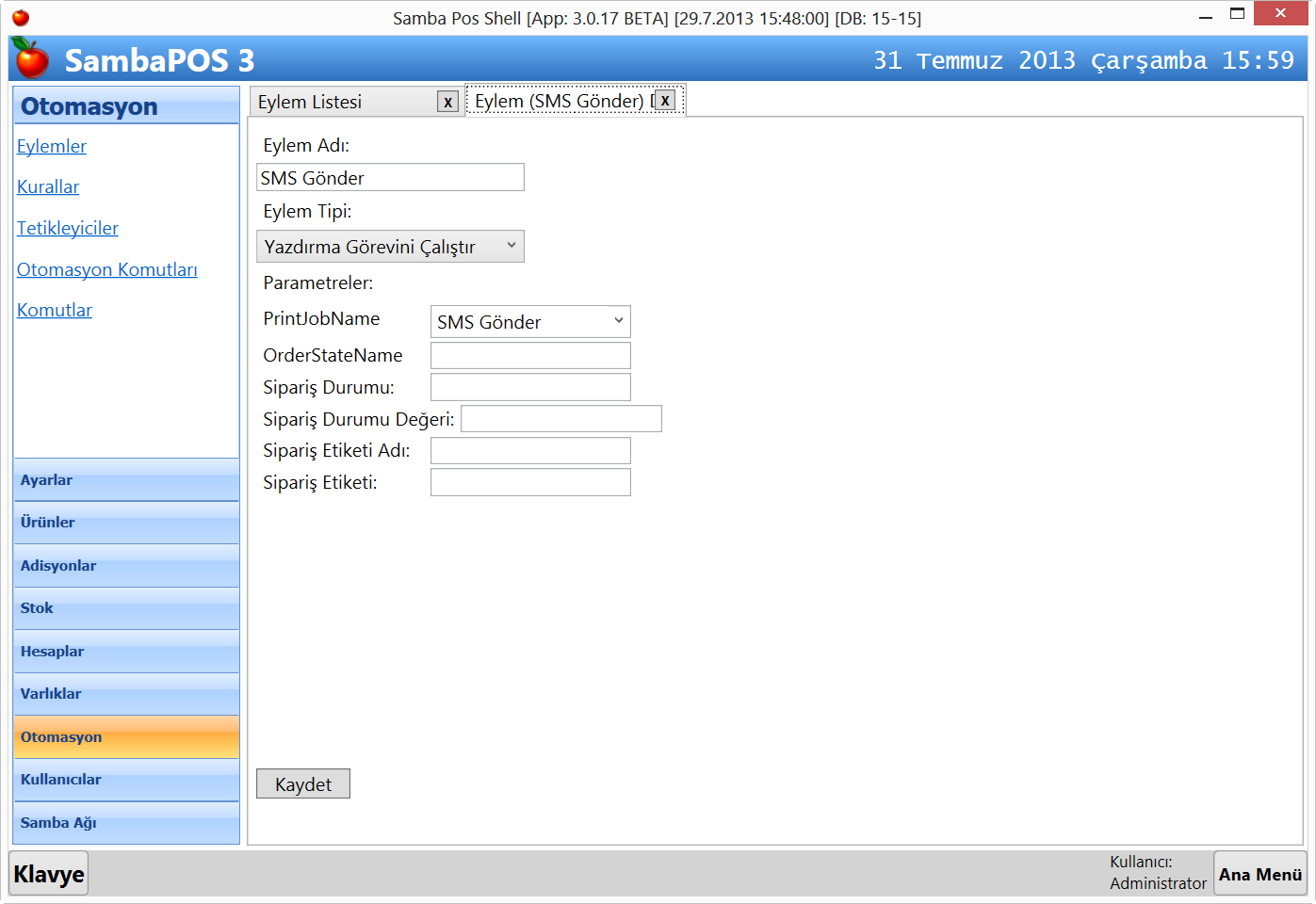Screen dimensions: 1316x904
Task: Close the Eylem Listesi tab
Action: pyautogui.click(x=447, y=102)
